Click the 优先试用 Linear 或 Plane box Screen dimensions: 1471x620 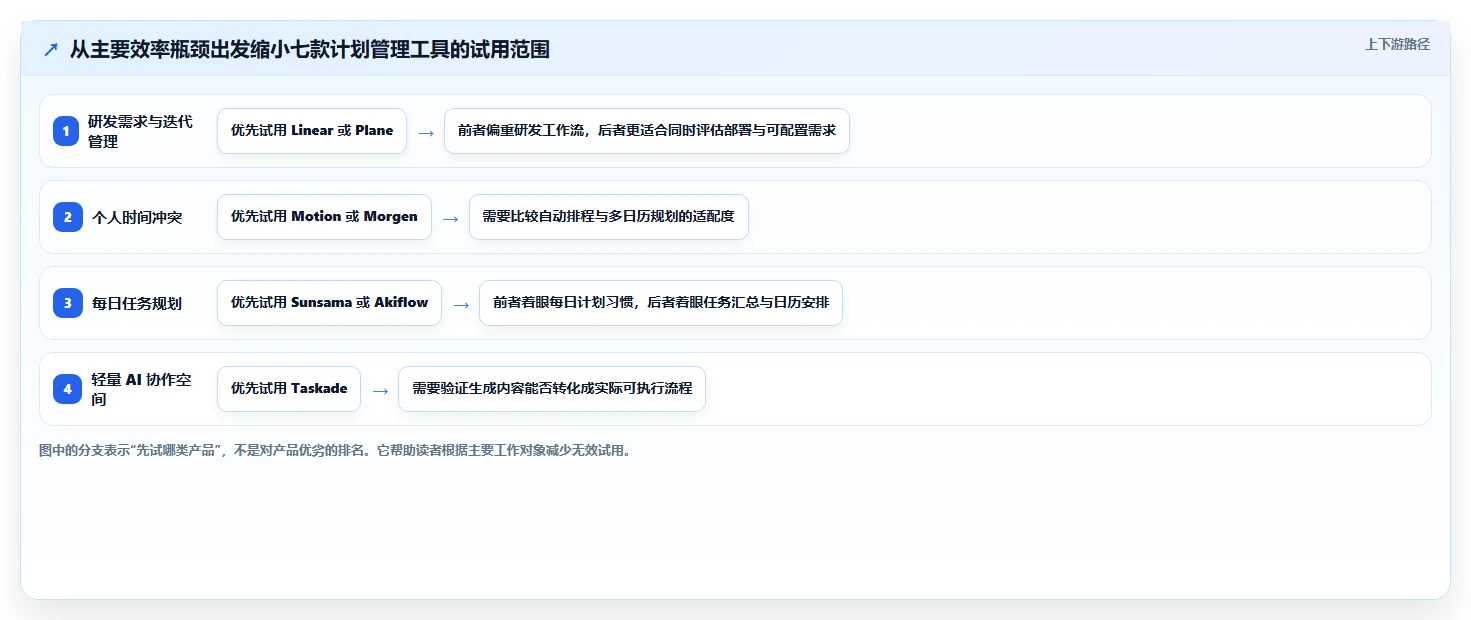click(312, 131)
